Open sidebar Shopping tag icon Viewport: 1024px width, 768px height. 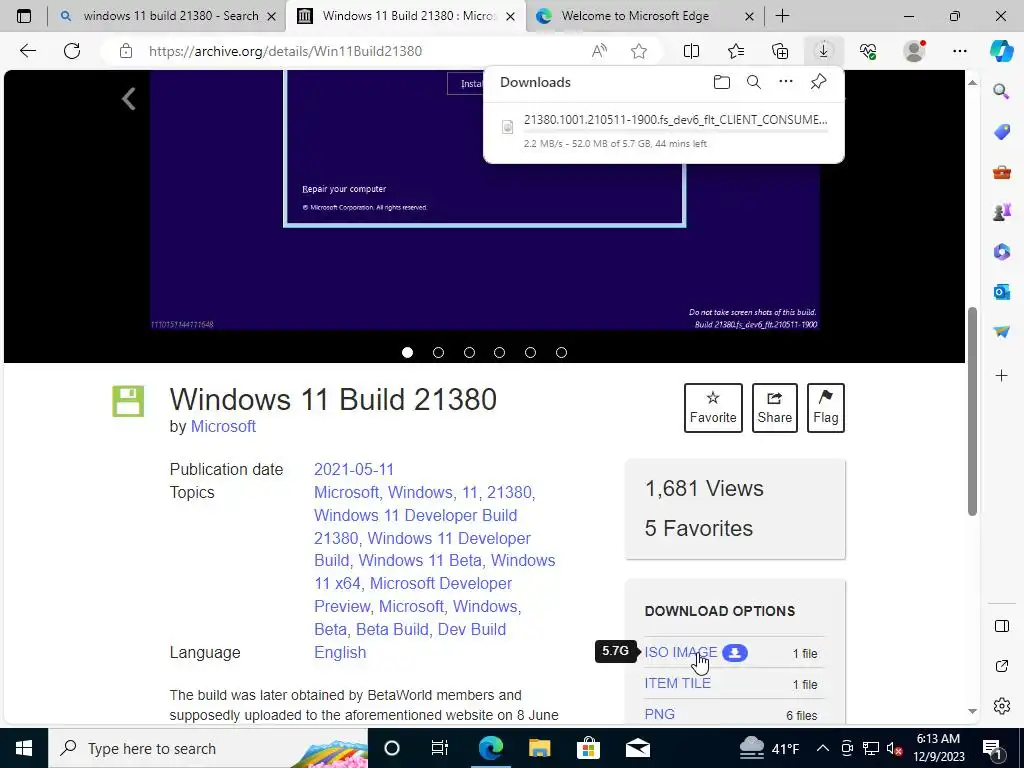[1001, 132]
